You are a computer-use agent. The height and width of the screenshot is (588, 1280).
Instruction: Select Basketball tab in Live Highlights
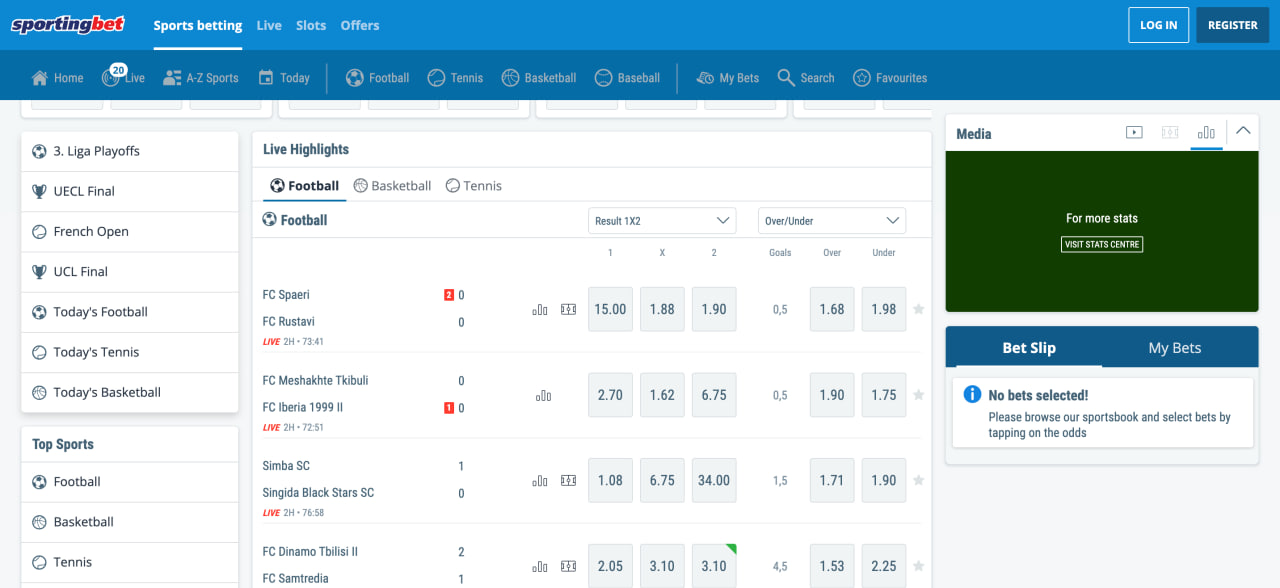392,186
